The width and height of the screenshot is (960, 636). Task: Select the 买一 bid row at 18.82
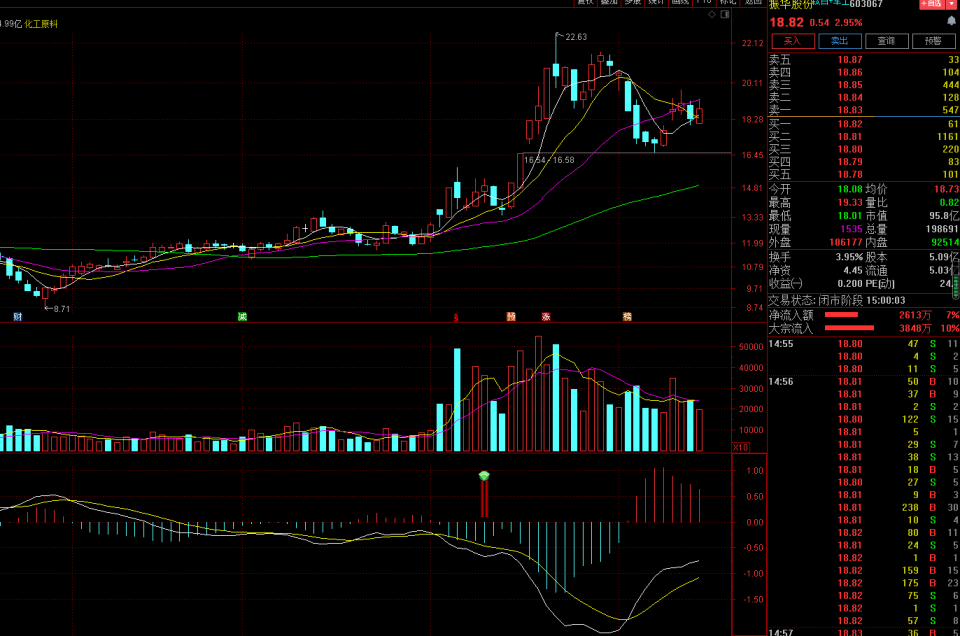click(x=864, y=124)
